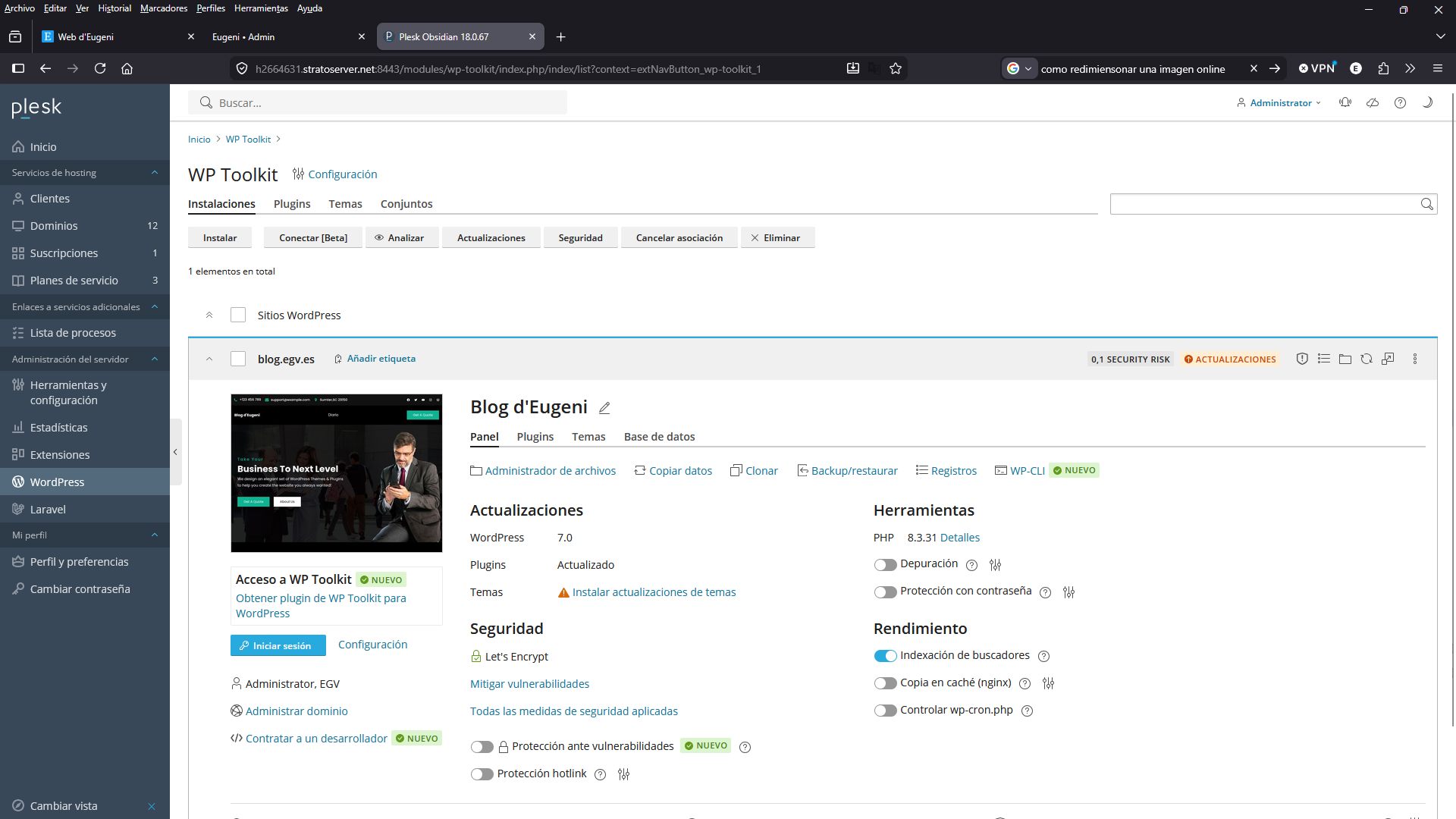Click the Plesk Buscar search field
This screenshot has width=1456, height=819.
(378, 102)
